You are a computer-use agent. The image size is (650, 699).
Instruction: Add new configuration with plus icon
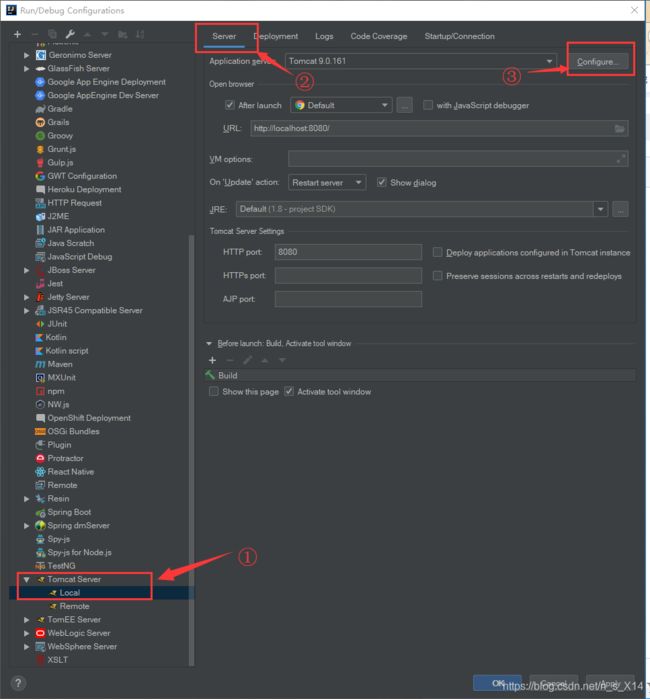pos(17,34)
